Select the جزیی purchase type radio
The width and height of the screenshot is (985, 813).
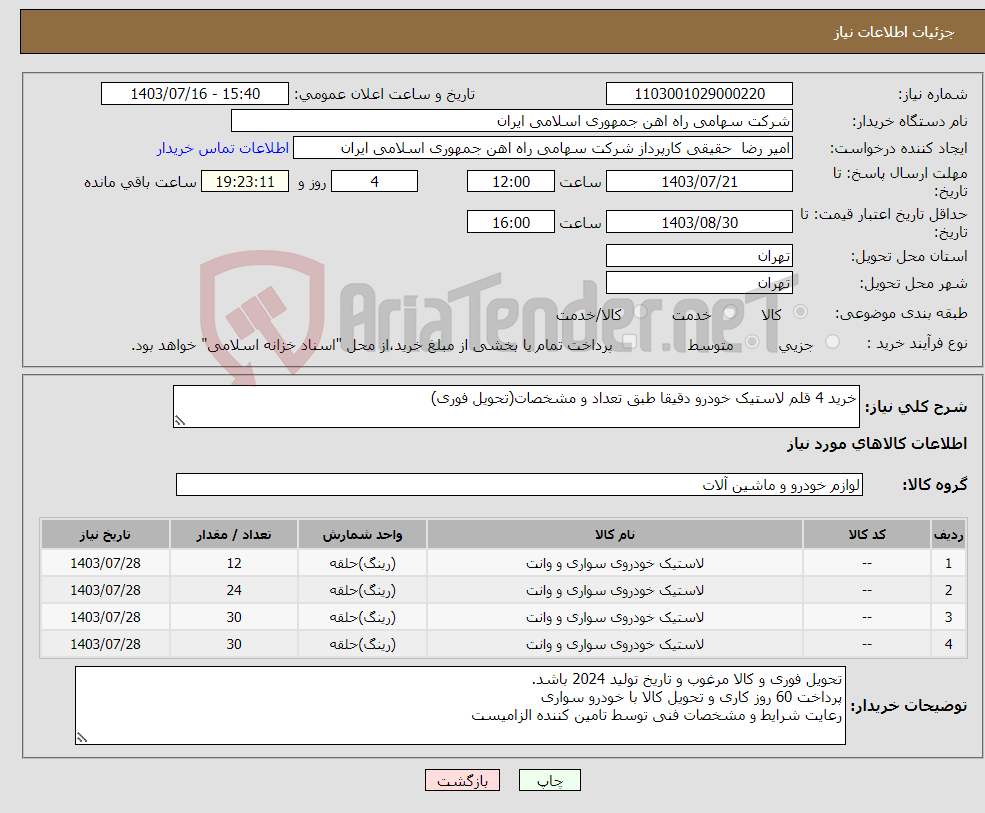(x=832, y=342)
